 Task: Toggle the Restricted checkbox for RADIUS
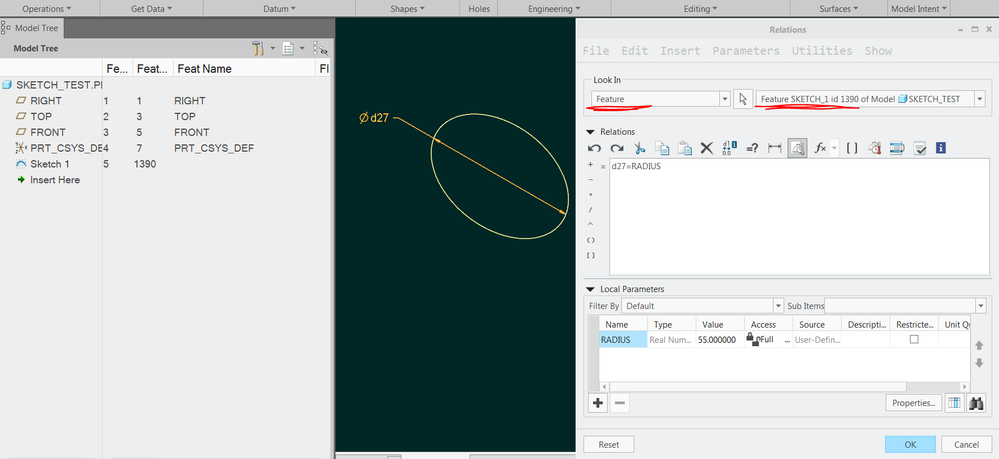[x=914, y=340]
